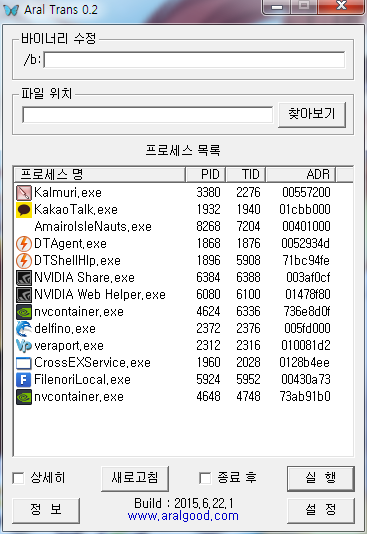Select the Kalmuri.exe process name

pyautogui.click(x=68, y=193)
